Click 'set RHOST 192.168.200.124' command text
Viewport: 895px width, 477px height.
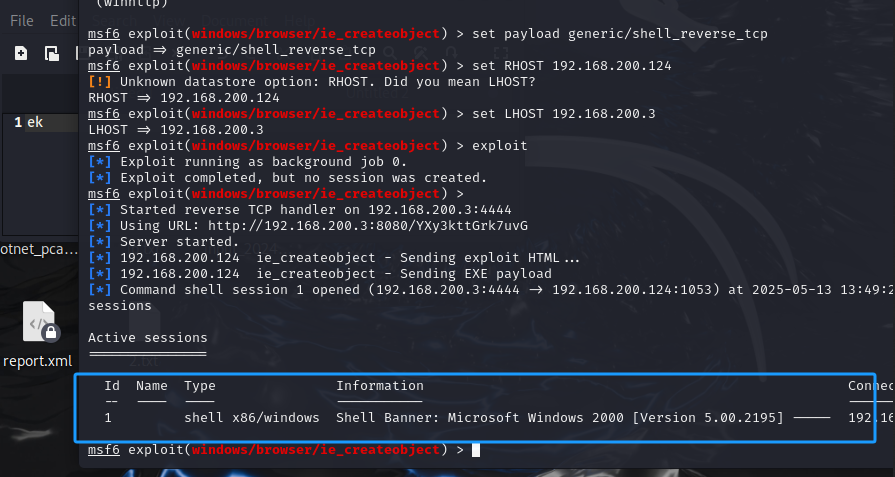click(x=572, y=66)
